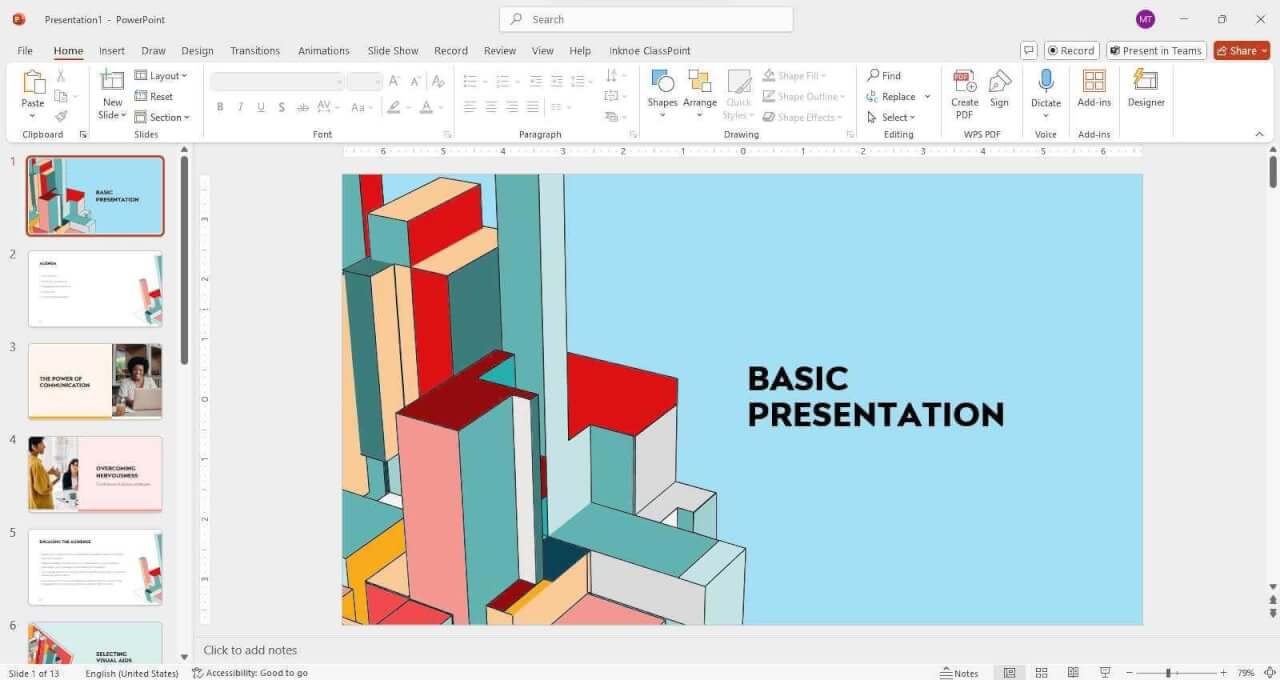Open the File menu
Viewport: 1280px width, 680px height.
[x=25, y=50]
